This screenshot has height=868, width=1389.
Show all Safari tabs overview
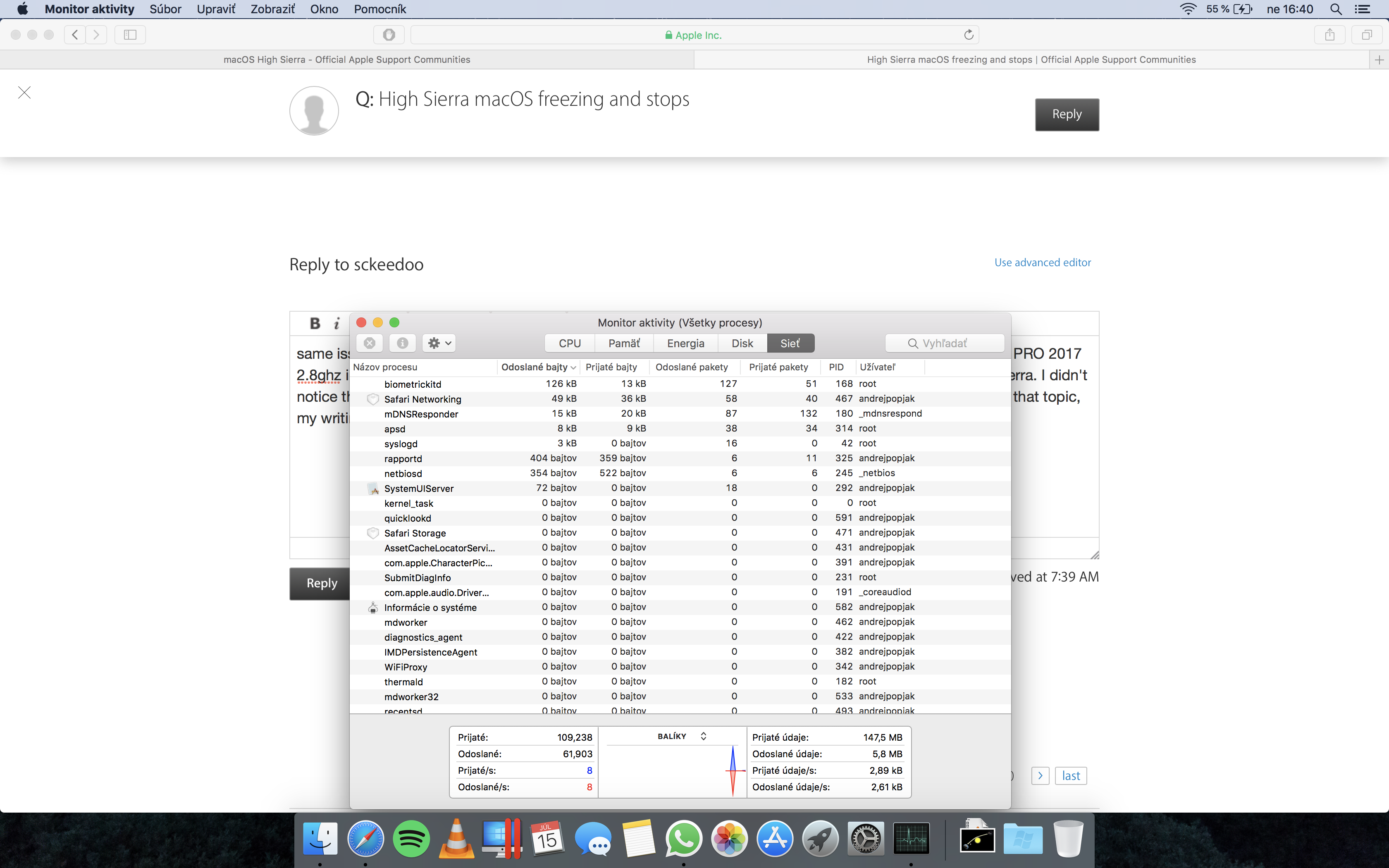click(x=1367, y=35)
